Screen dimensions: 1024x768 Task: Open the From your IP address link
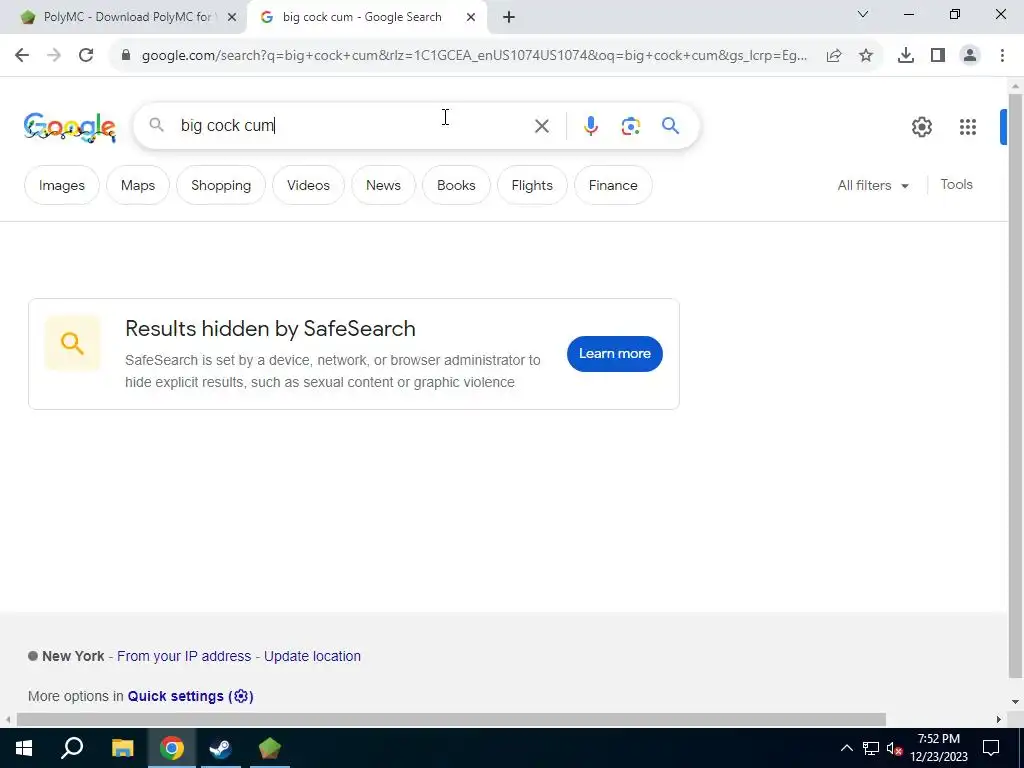[184, 656]
